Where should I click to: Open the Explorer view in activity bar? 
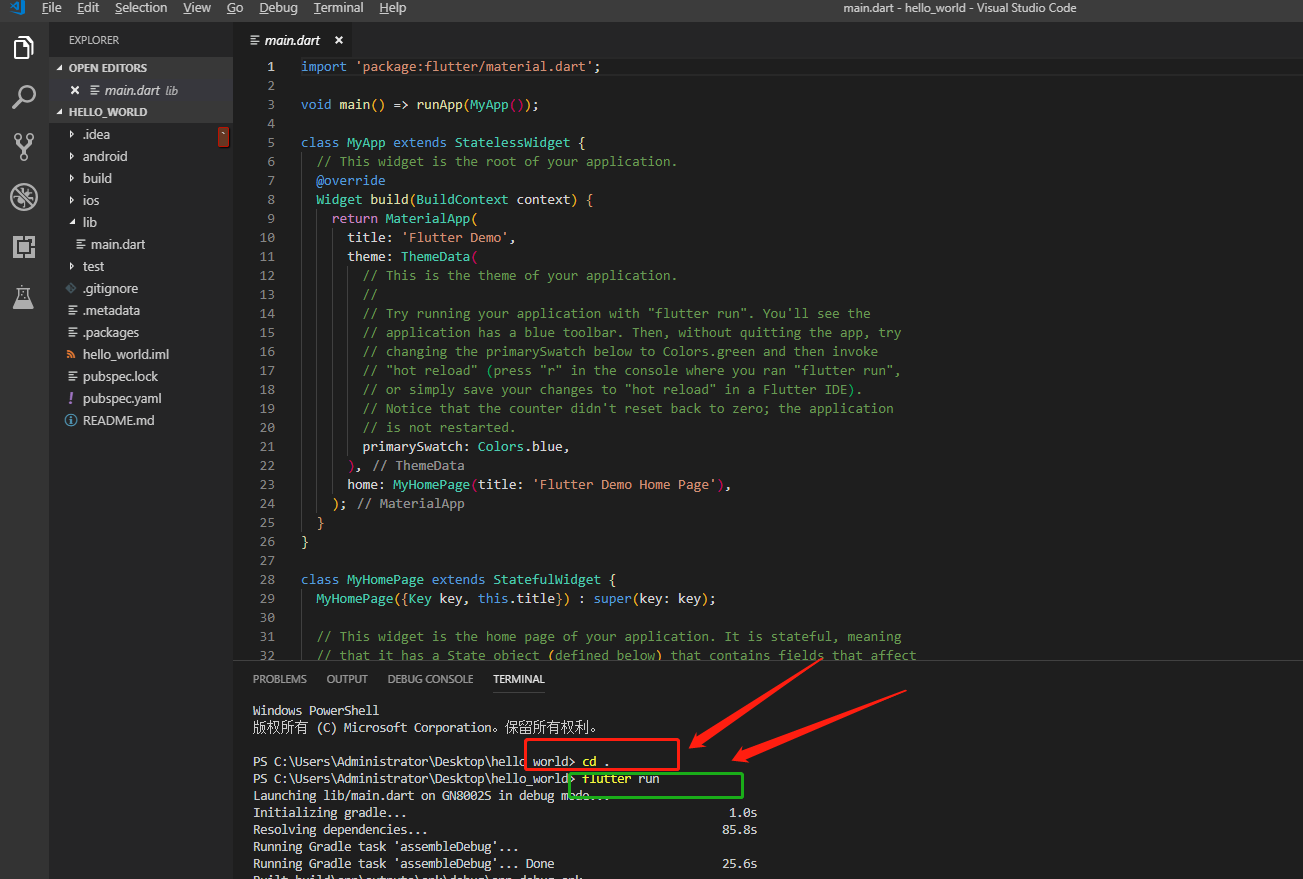point(24,47)
